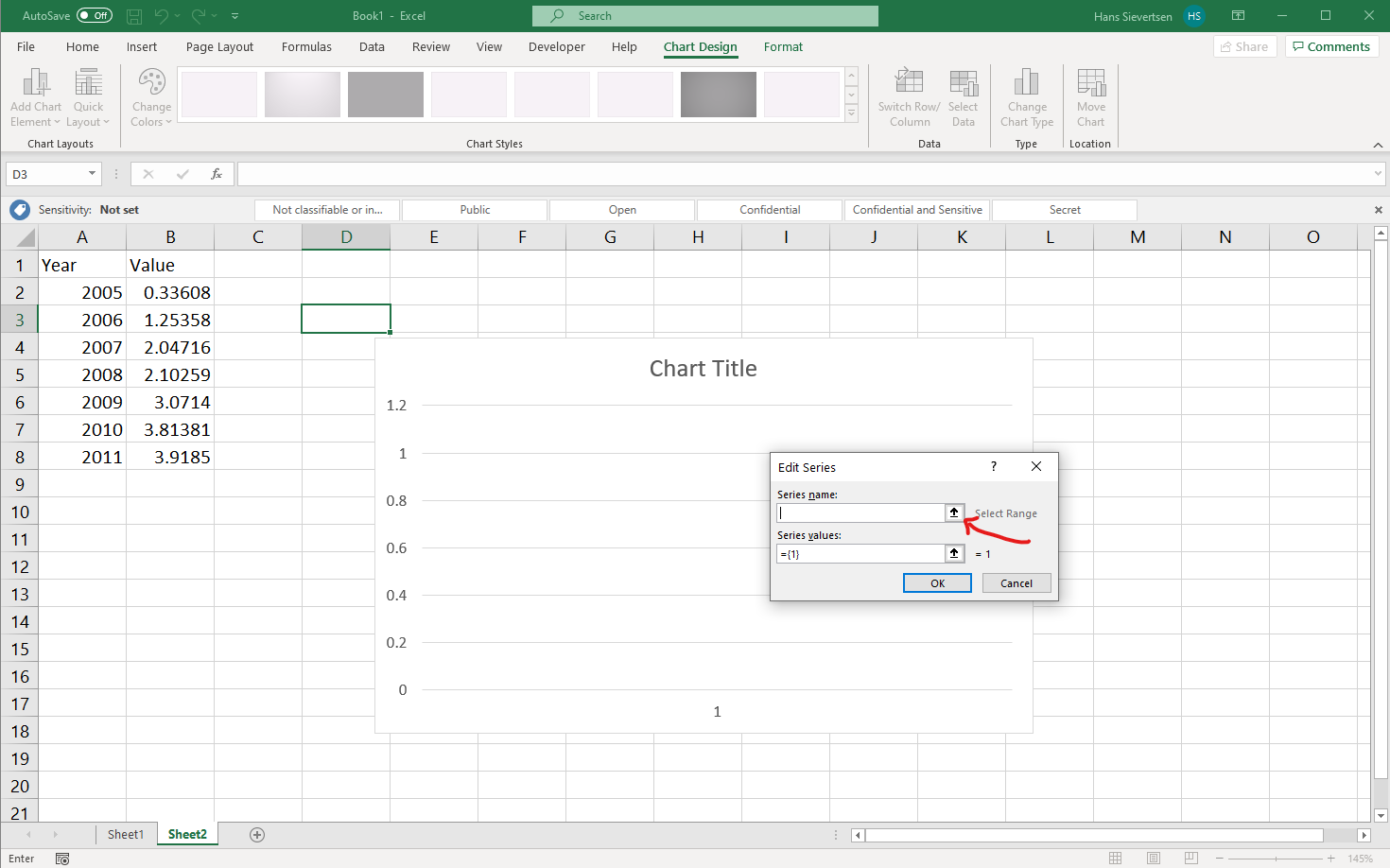Select Secret sensitivity label

(1065, 210)
